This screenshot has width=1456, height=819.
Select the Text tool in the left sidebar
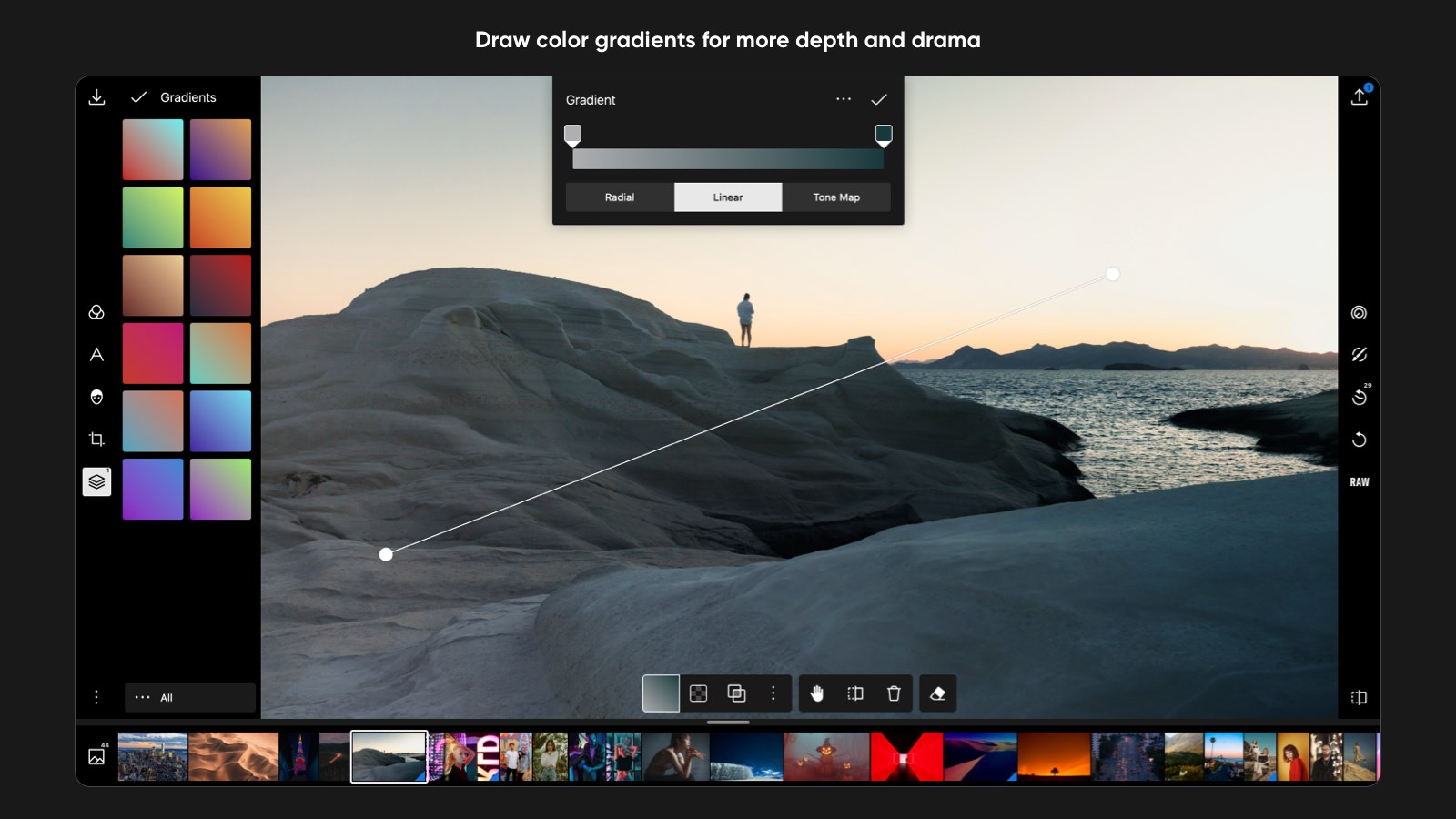point(96,355)
